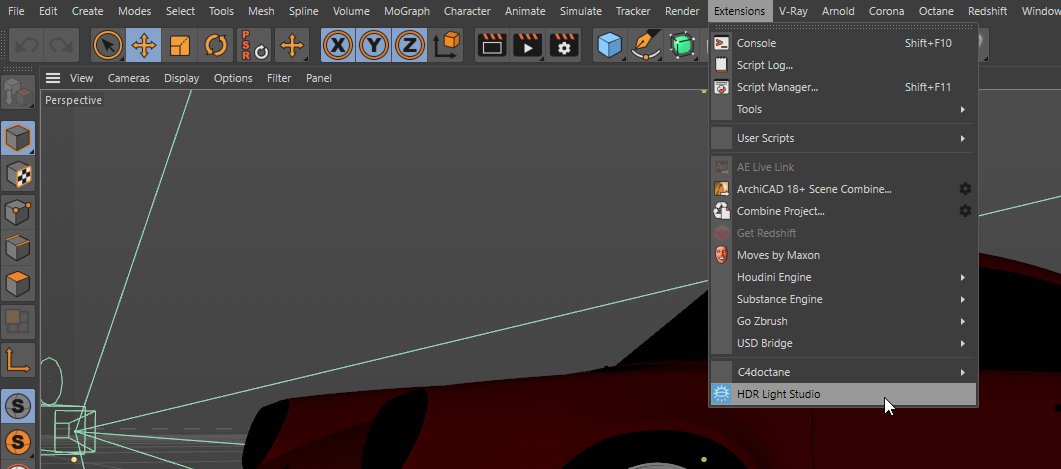The image size is (1061, 469).
Task: Expand the C4doctane submenu
Action: pos(843,372)
